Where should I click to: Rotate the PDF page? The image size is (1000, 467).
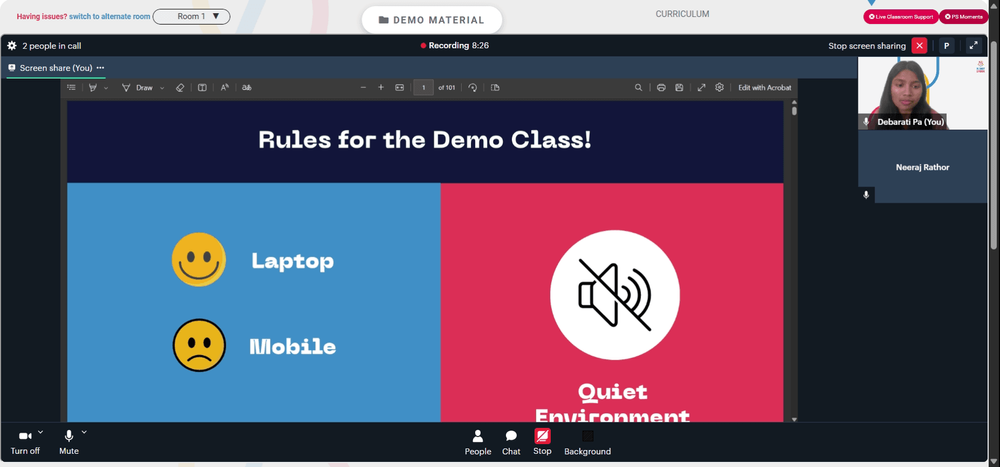click(x=473, y=87)
